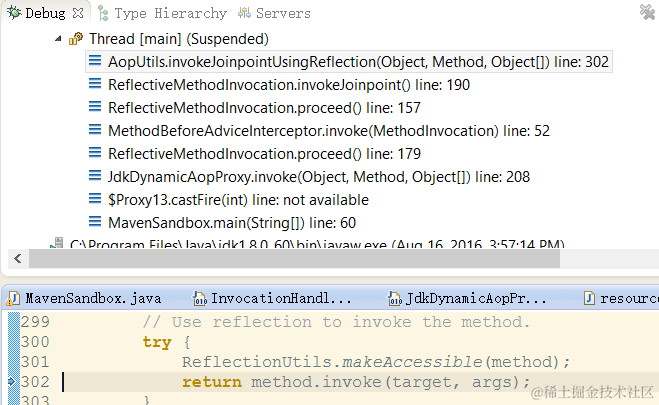Click the Remove All Terminated Launches icon
Image resolution: width=659 pixels, height=405 pixels.
[x=647, y=12]
